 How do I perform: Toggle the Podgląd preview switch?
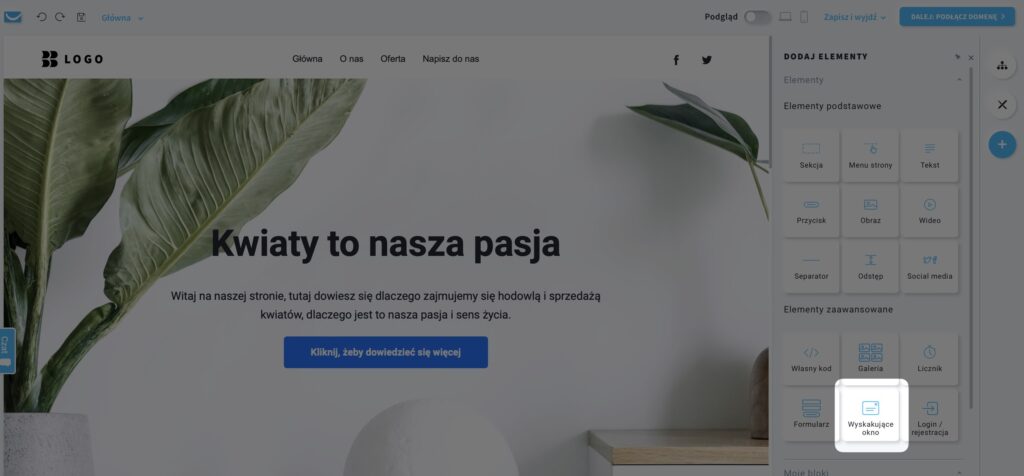click(x=758, y=17)
